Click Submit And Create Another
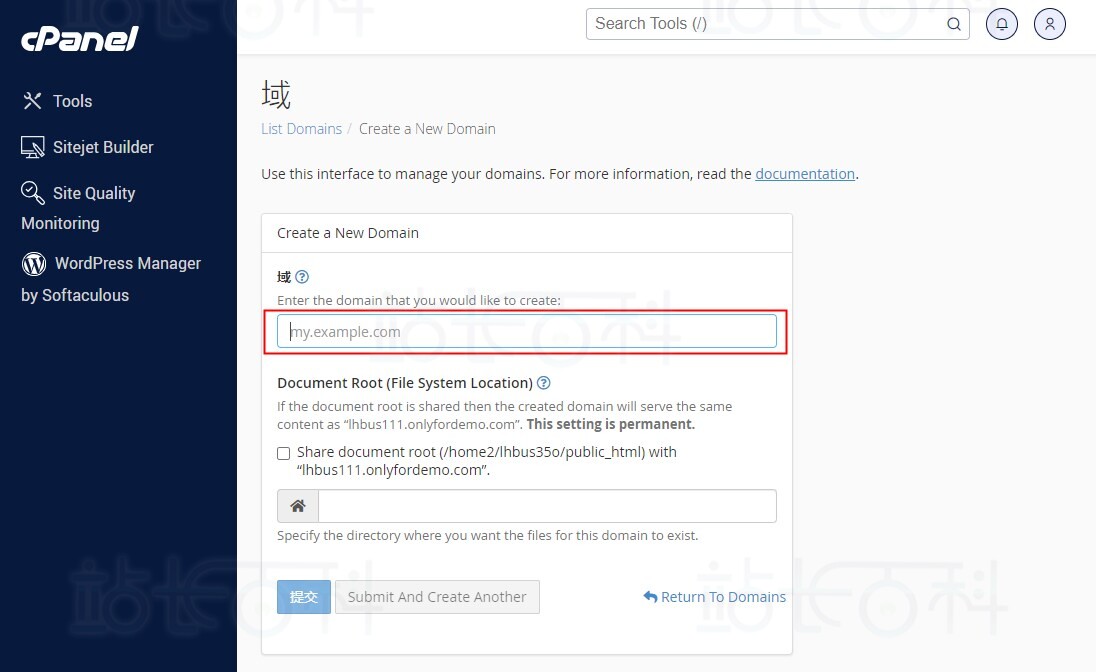1096x672 pixels. click(x=437, y=597)
